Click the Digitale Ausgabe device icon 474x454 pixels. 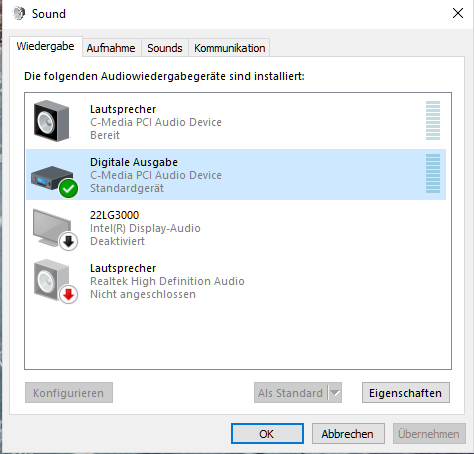[54, 181]
